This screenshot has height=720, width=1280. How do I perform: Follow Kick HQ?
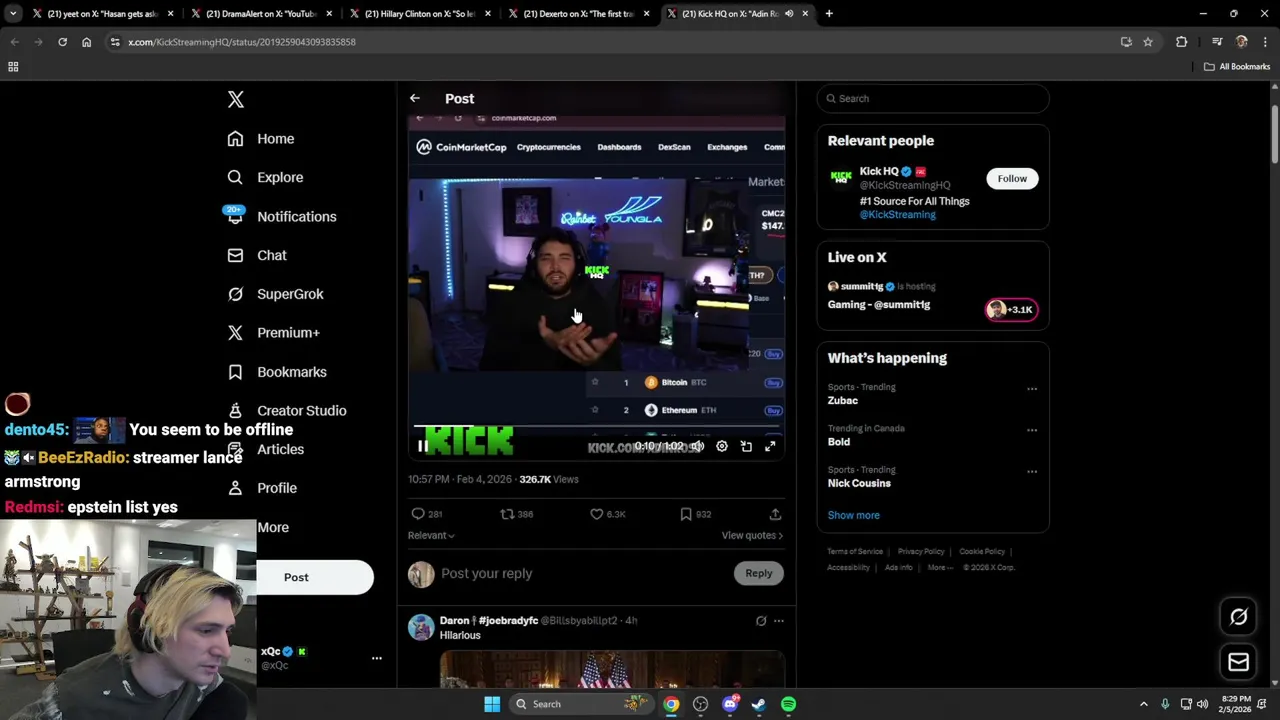(1012, 179)
